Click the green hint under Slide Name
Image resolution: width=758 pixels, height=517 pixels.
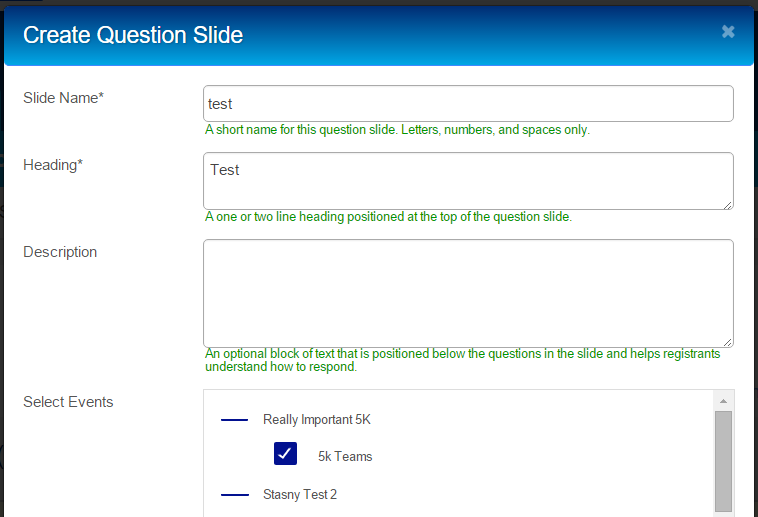(x=397, y=130)
